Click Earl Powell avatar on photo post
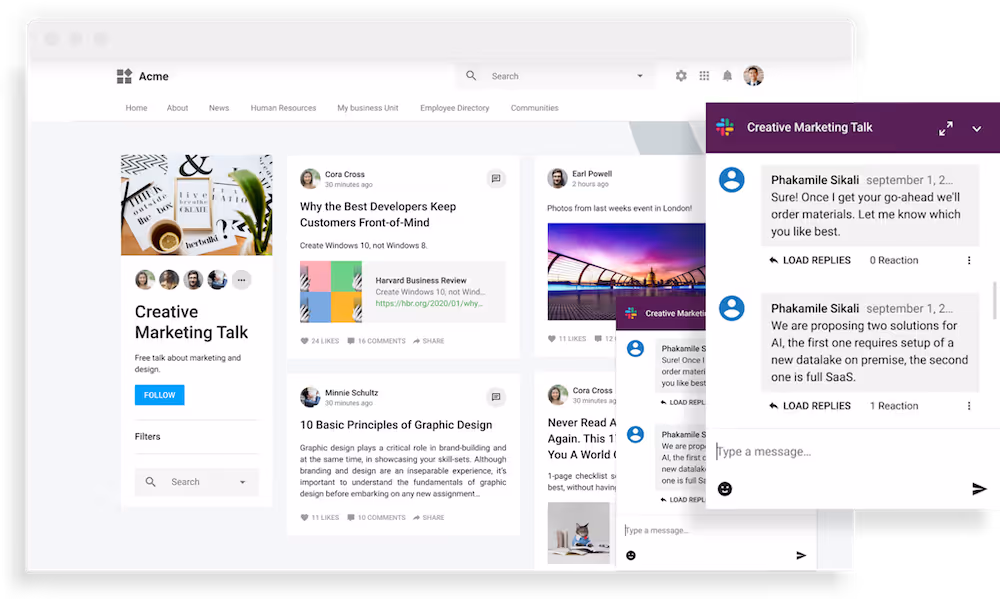Screen dimensions: 1000x599 point(557,178)
